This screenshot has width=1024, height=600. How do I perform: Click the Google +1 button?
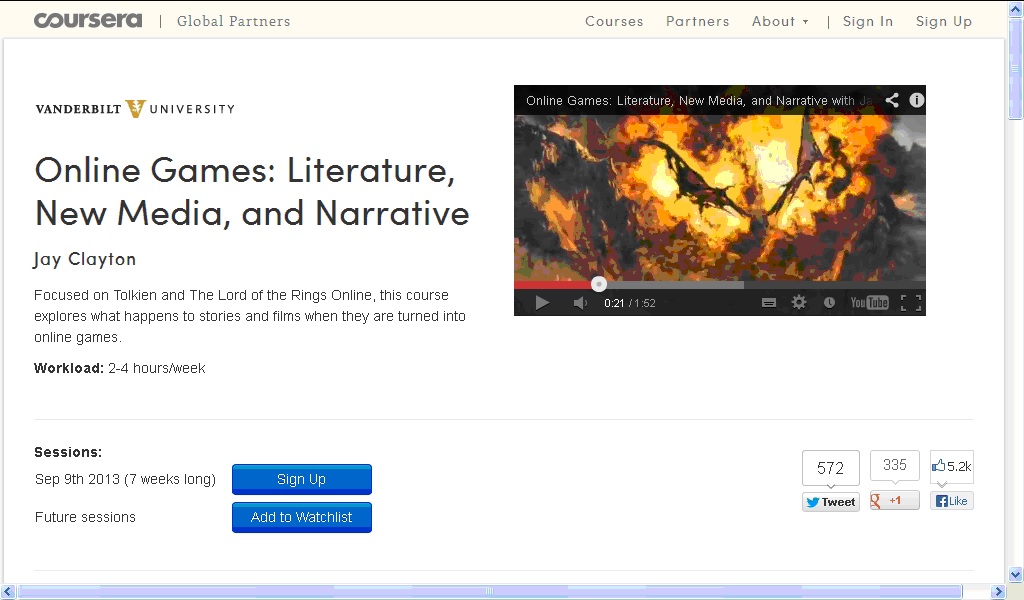point(894,501)
